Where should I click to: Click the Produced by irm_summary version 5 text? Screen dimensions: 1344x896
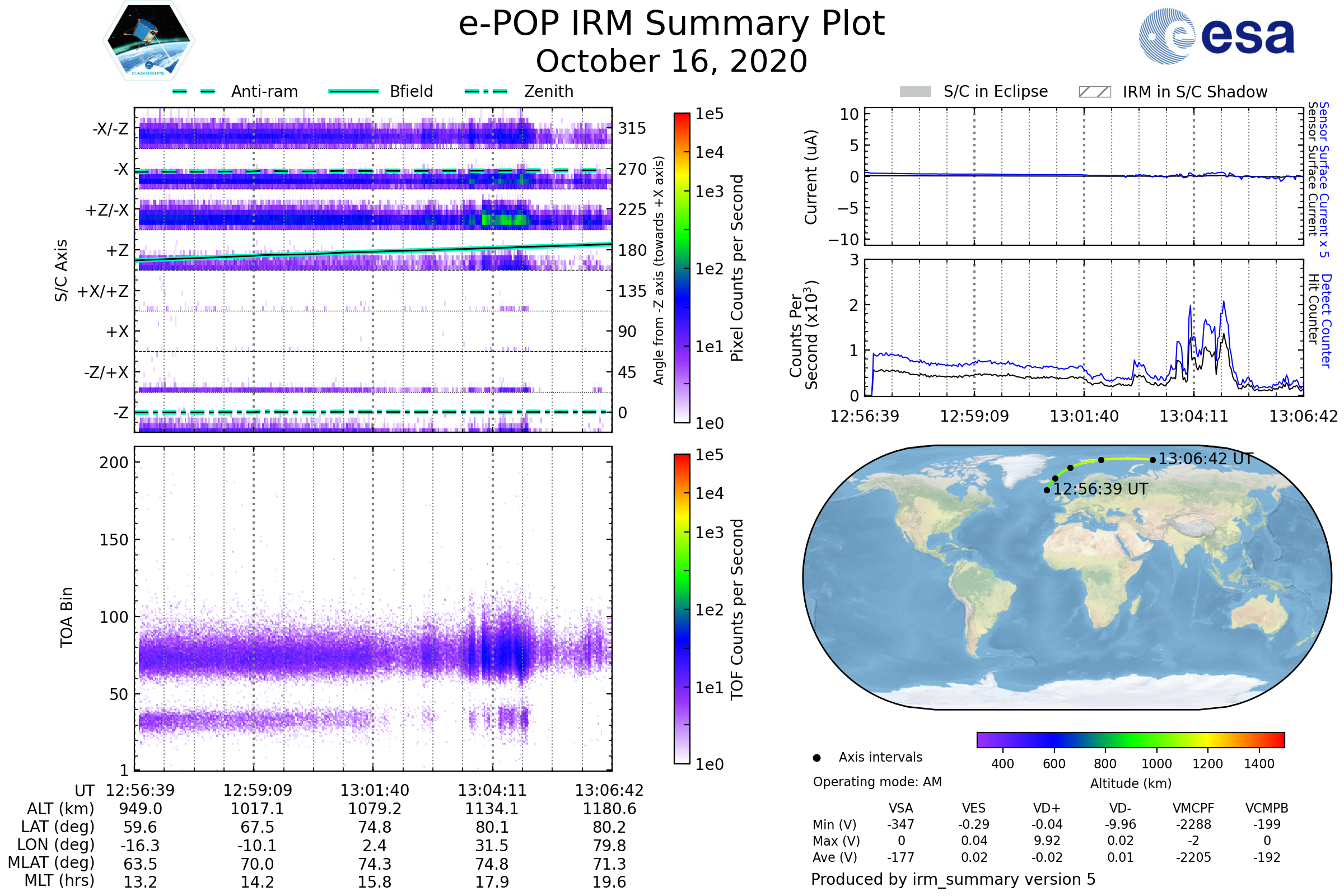pyautogui.click(x=953, y=879)
